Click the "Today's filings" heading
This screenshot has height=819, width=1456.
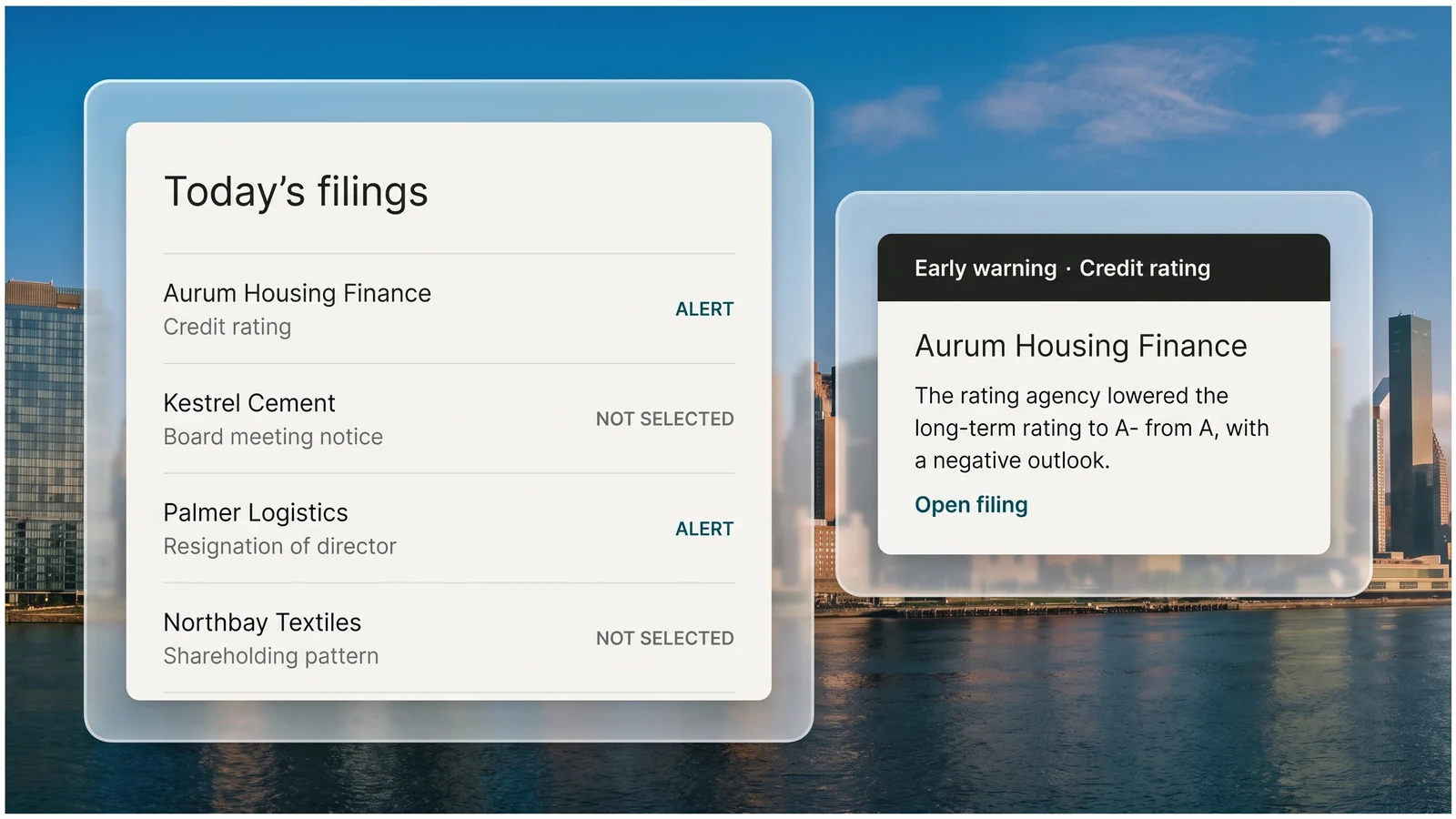pos(296,192)
